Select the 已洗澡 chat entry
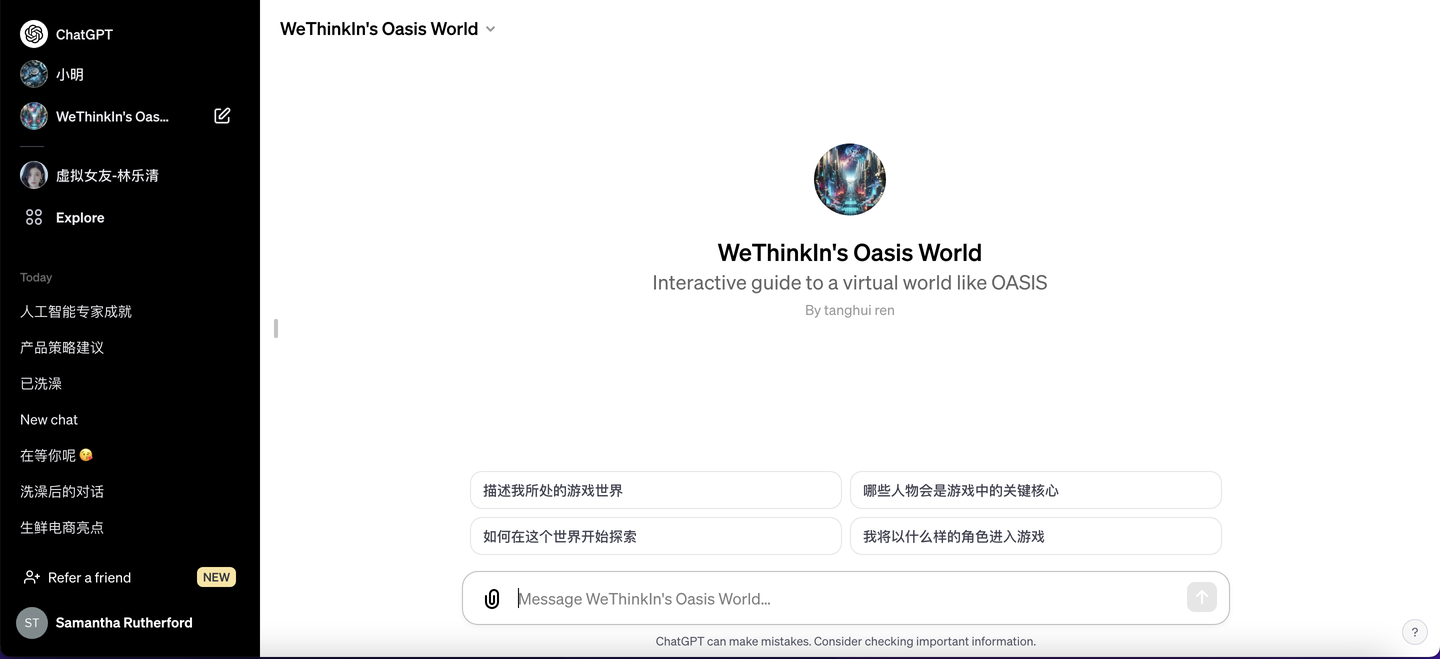The image size is (1440, 659). point(39,383)
